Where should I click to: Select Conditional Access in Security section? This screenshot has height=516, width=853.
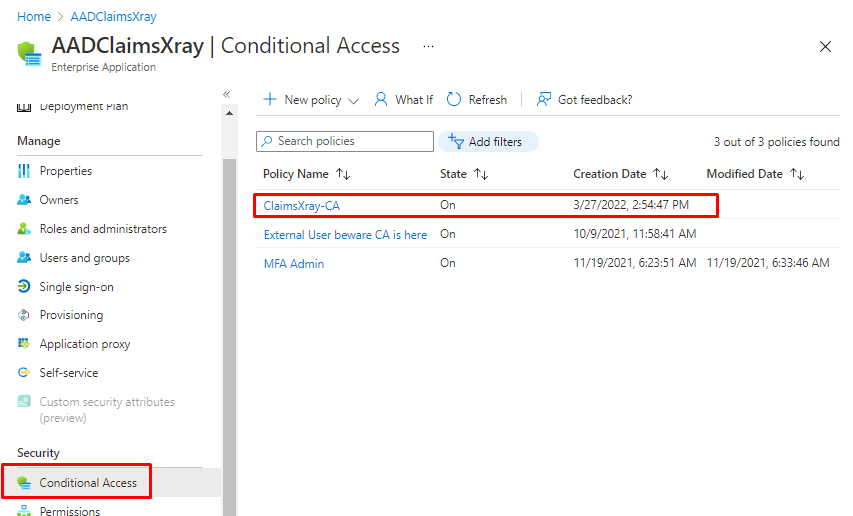coord(88,483)
